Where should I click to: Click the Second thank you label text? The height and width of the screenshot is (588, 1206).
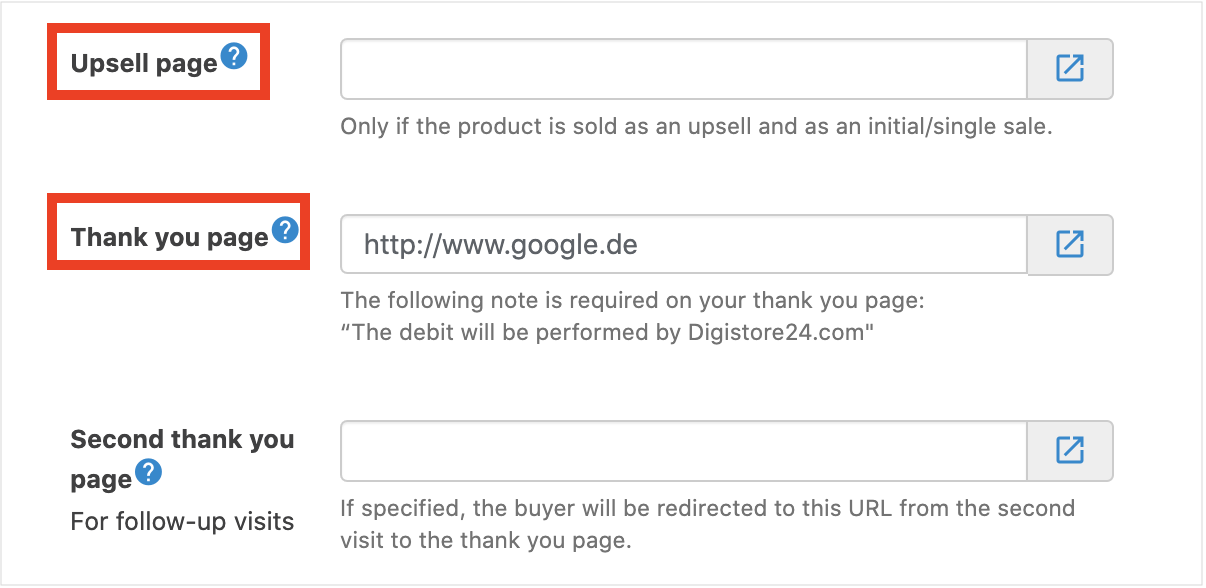click(x=182, y=440)
